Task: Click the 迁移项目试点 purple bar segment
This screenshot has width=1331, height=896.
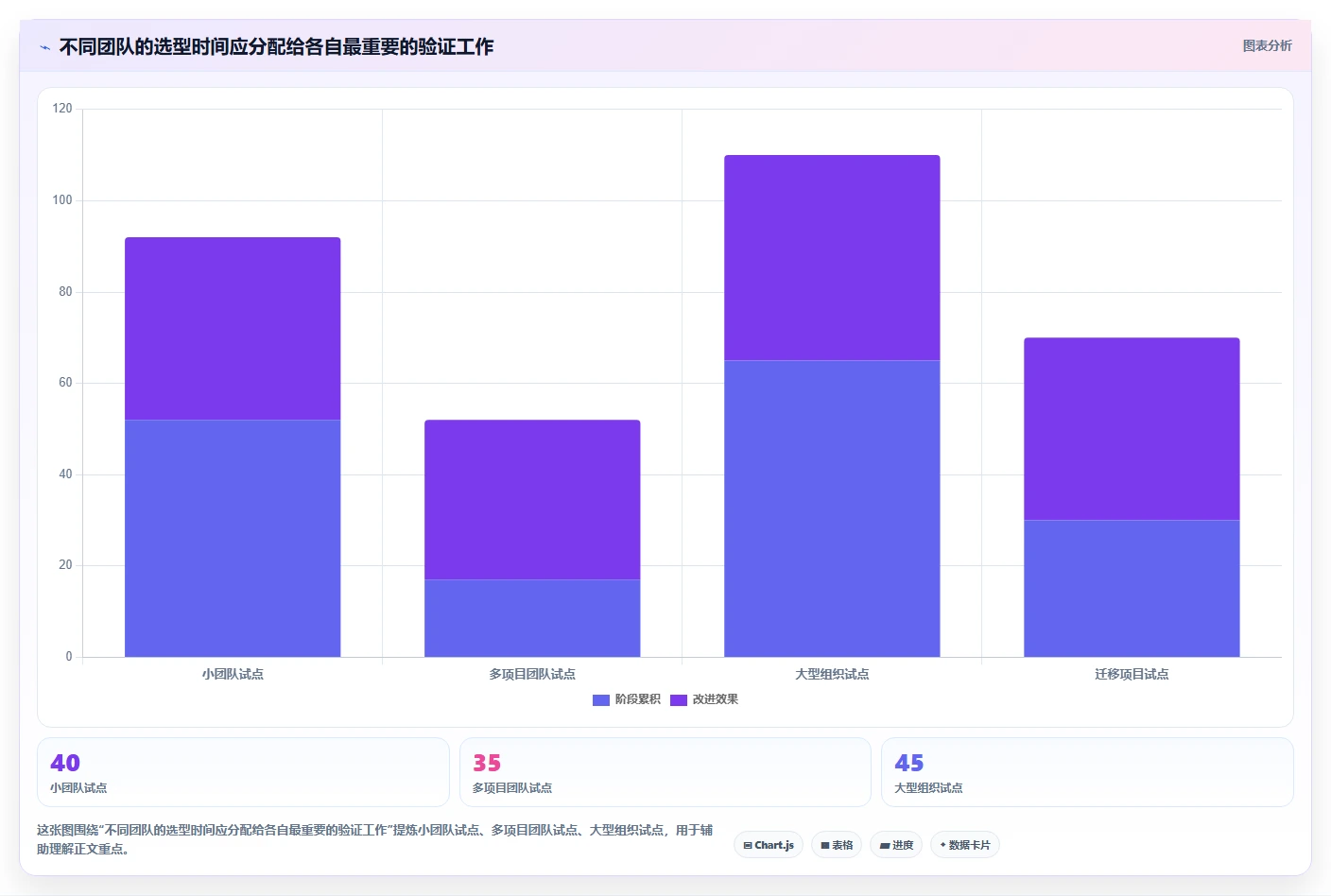Action: [1132, 428]
